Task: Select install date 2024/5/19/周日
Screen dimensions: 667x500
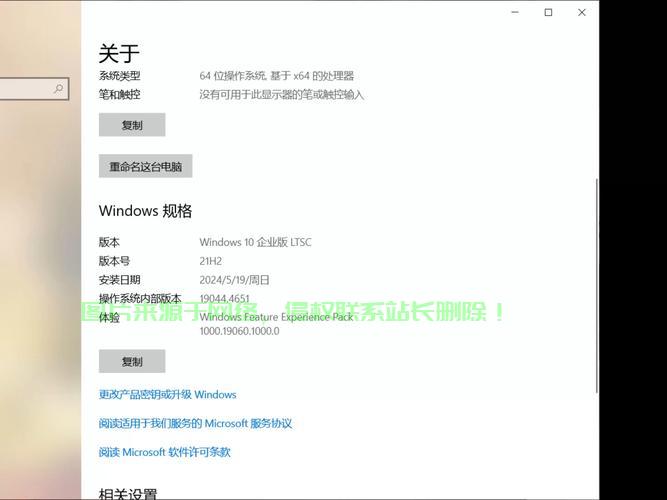Action: (x=234, y=280)
